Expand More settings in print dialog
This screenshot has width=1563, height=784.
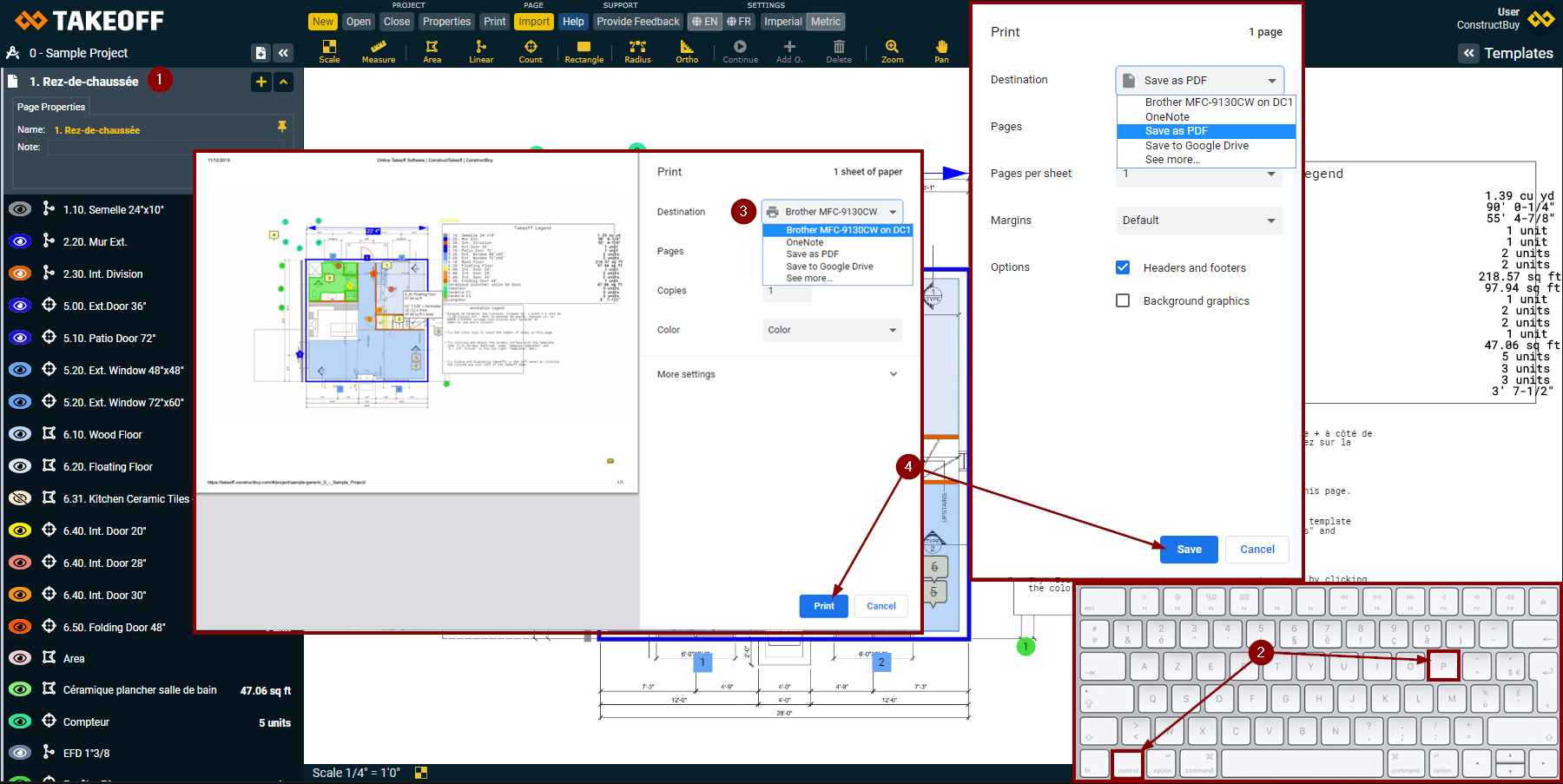click(x=777, y=374)
